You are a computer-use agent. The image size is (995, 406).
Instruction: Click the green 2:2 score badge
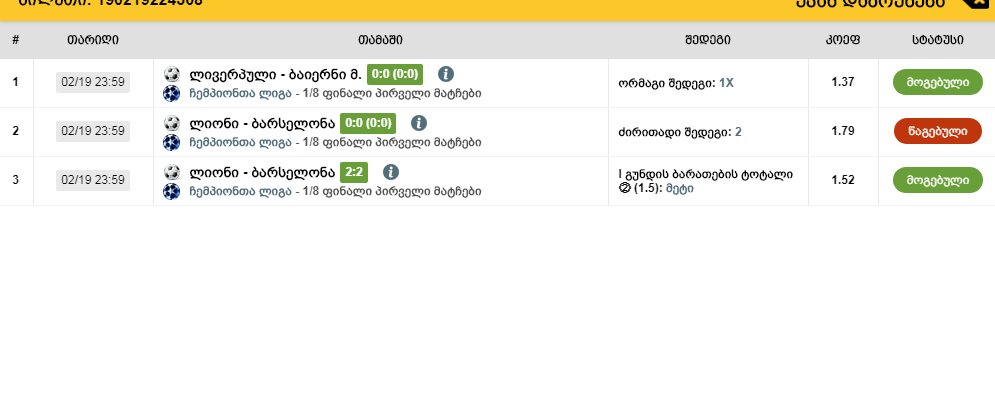coord(354,172)
